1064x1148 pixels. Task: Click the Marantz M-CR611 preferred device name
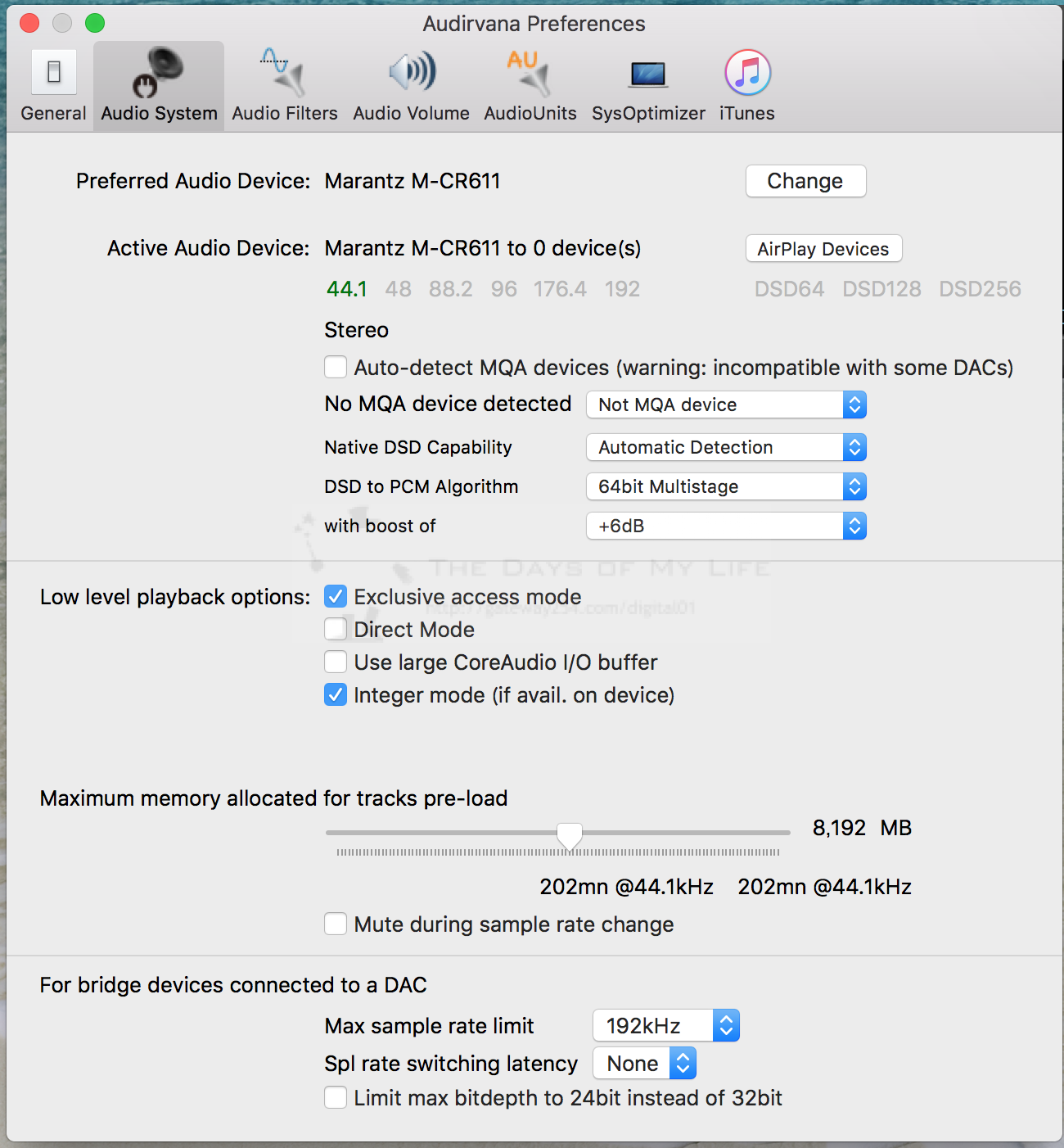(x=413, y=181)
